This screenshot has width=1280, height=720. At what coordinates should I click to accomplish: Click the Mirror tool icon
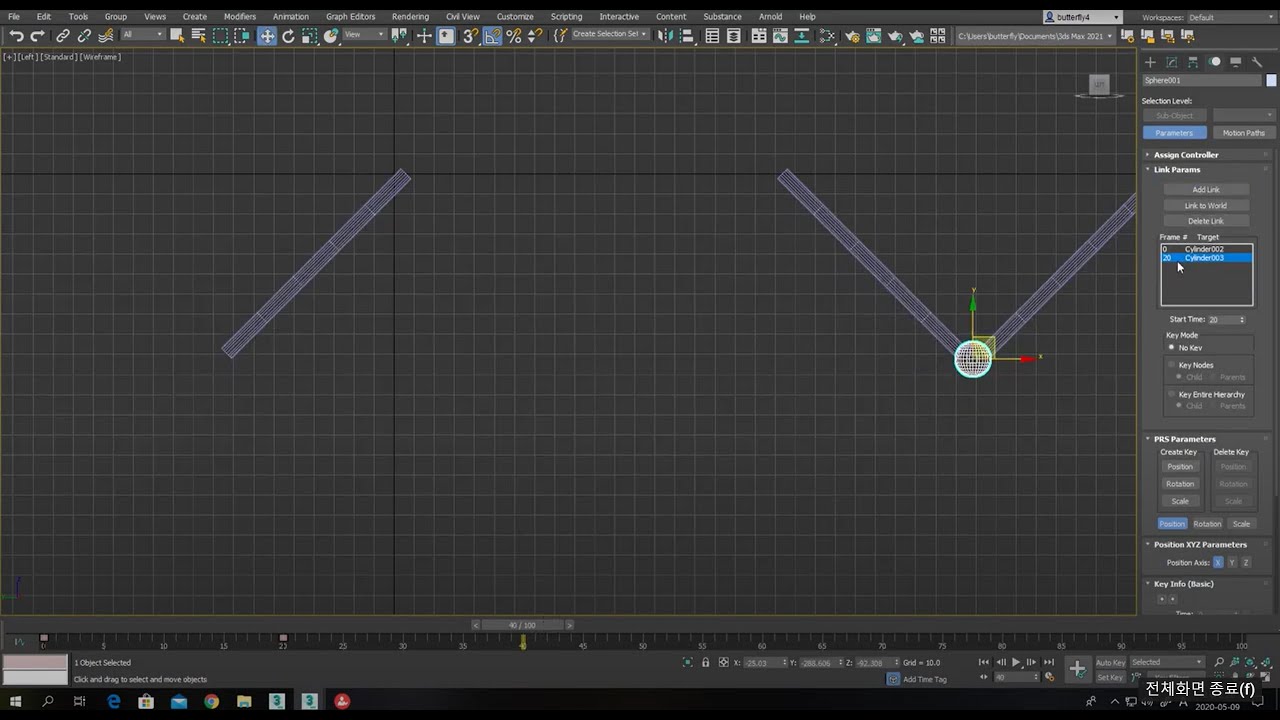664,36
